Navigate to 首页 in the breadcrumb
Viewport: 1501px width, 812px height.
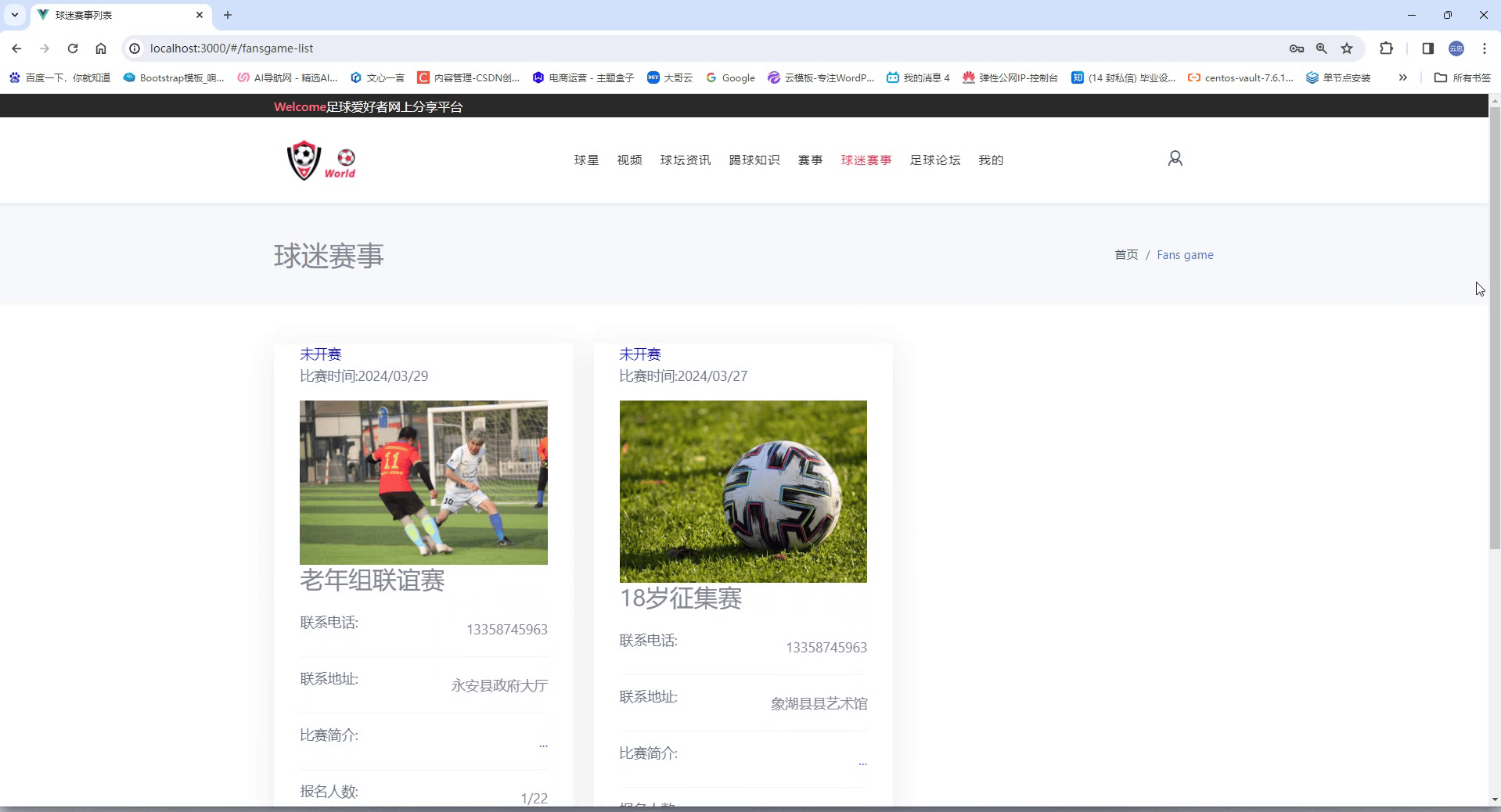(x=1125, y=254)
